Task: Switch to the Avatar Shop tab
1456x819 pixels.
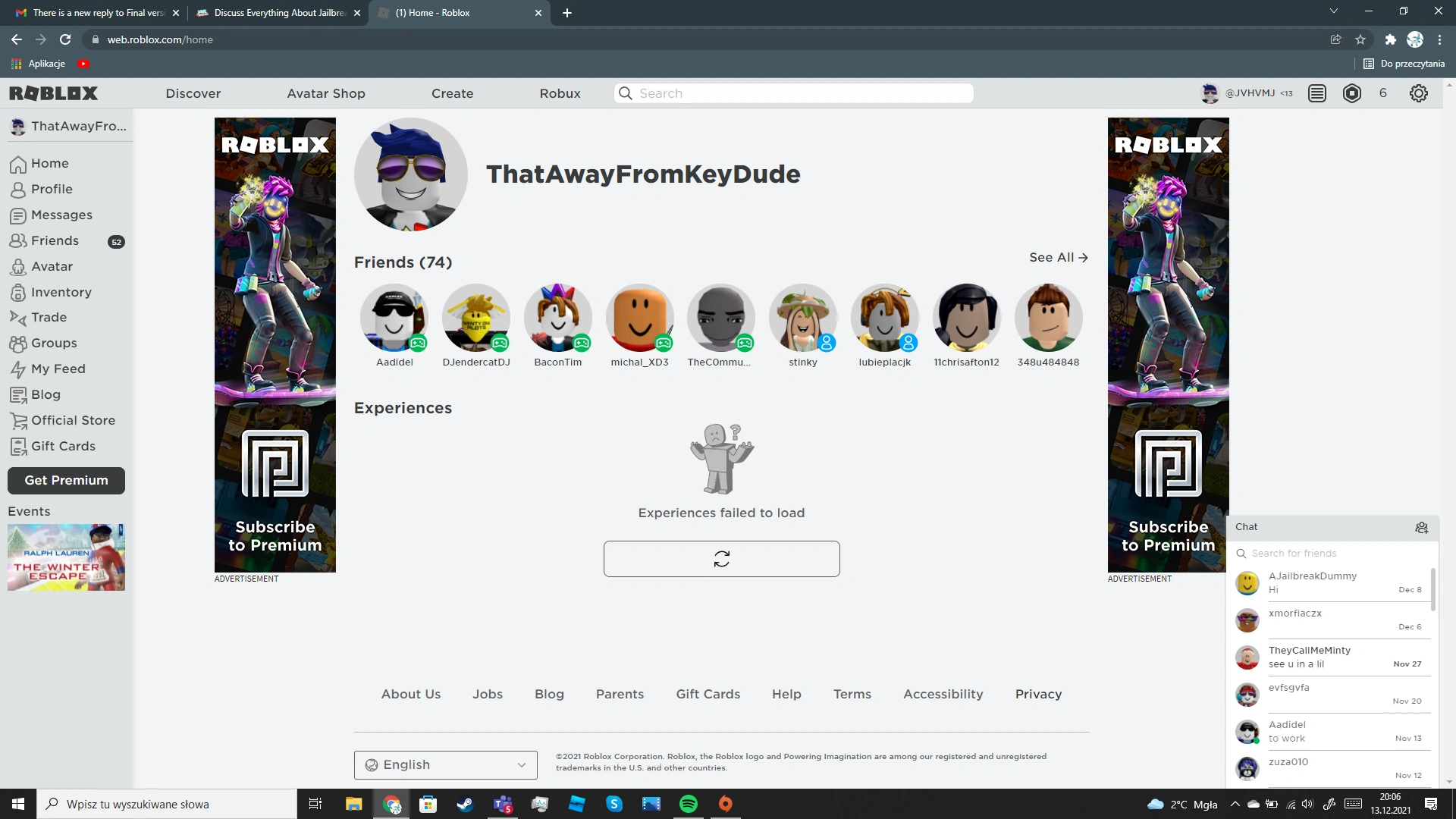Action: pyautogui.click(x=325, y=93)
